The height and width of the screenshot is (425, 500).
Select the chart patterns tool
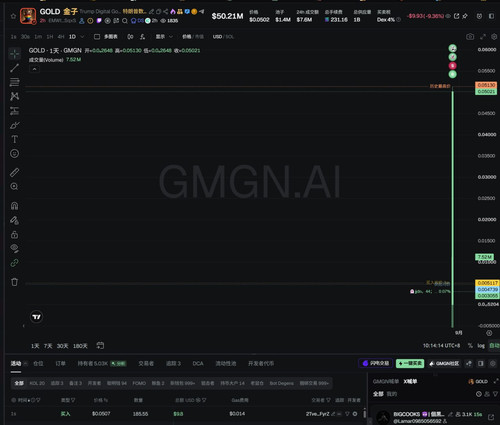(x=14, y=96)
